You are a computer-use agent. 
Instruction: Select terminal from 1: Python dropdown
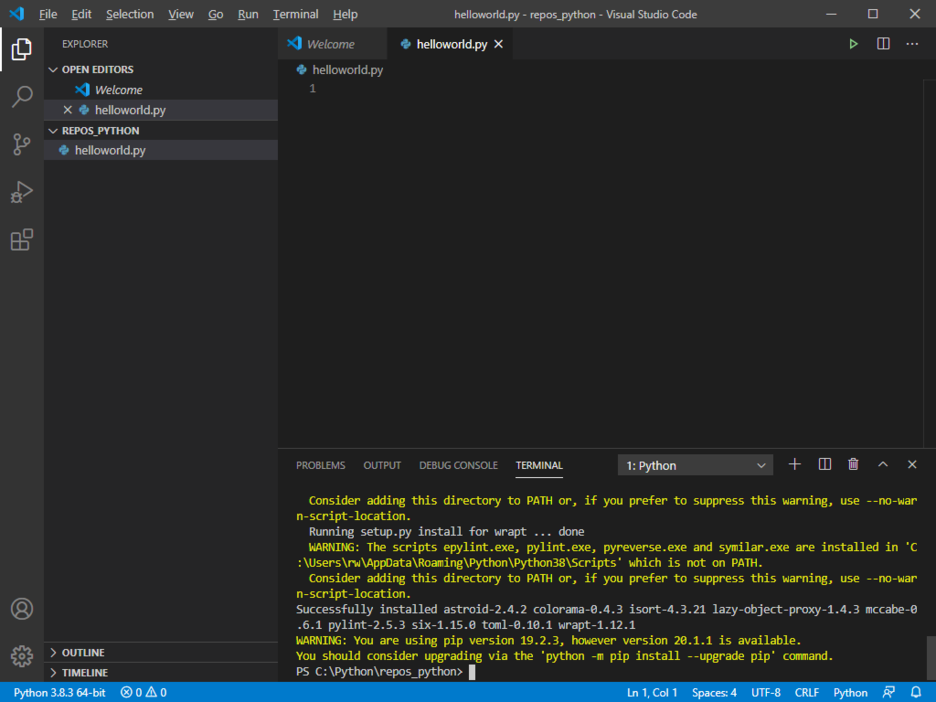coord(695,465)
